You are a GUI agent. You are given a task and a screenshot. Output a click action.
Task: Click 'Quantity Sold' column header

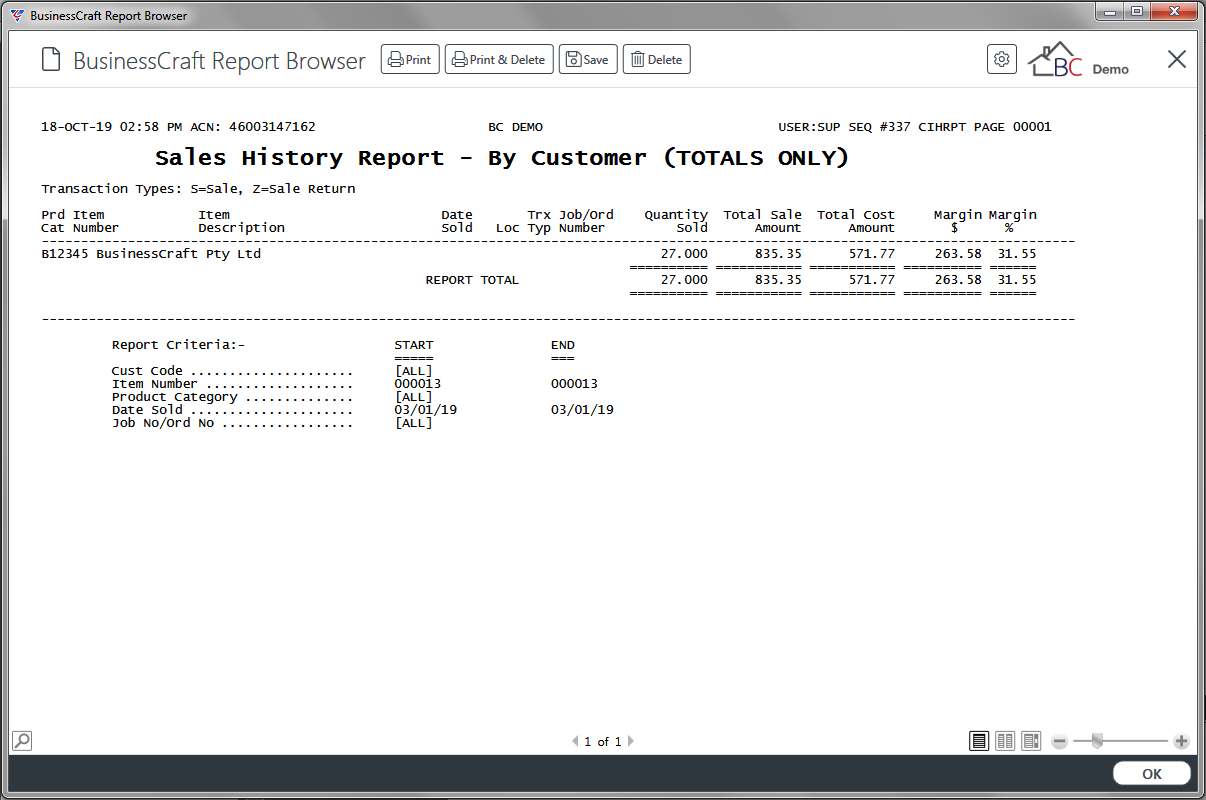tap(676, 221)
